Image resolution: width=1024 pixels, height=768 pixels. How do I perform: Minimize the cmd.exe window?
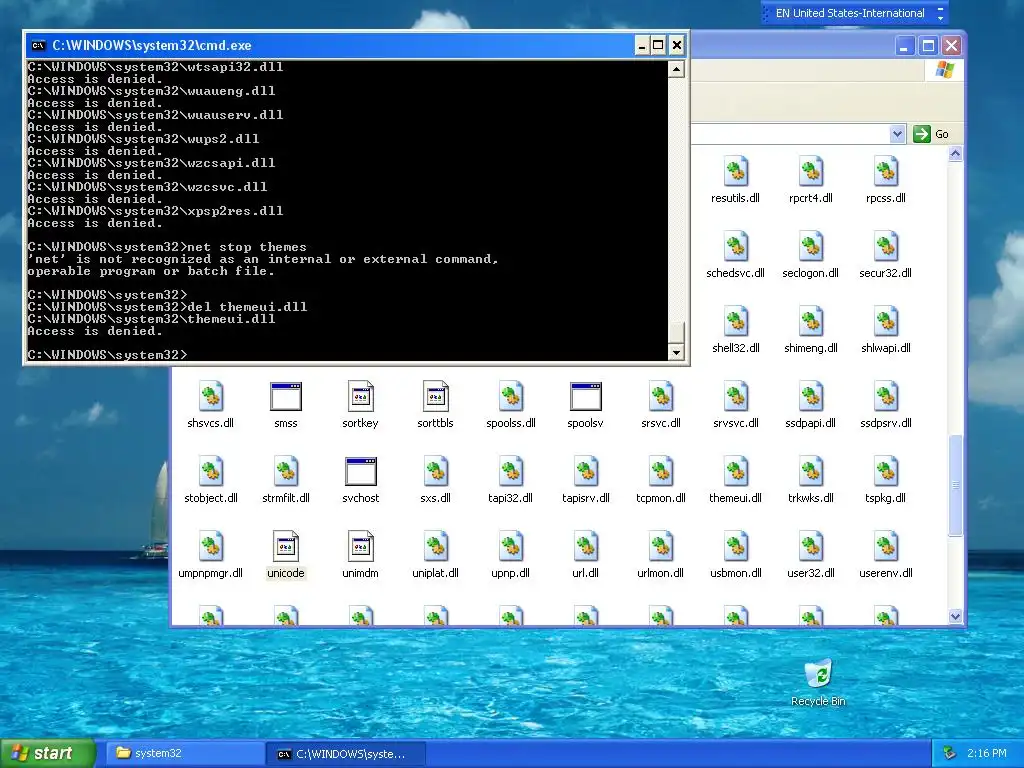pos(641,45)
